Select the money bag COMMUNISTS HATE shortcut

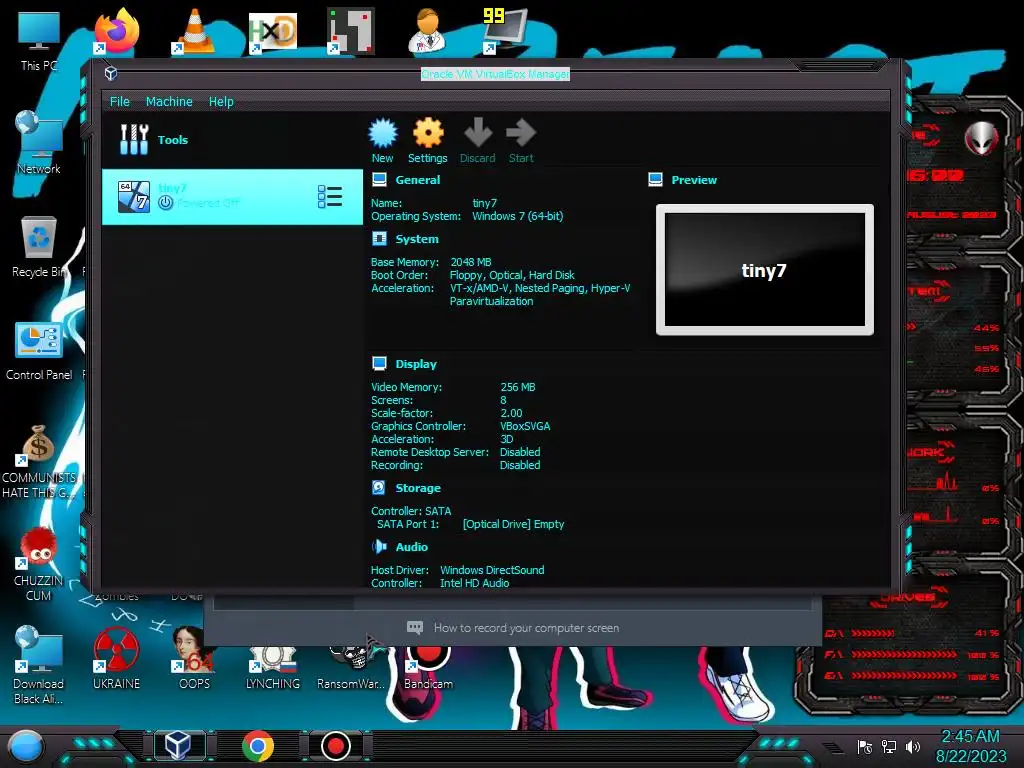point(39,462)
